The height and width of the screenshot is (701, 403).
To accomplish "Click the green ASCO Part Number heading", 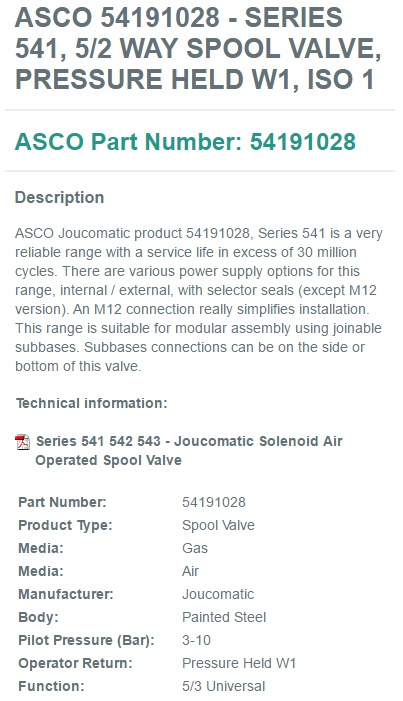I will click(x=185, y=142).
